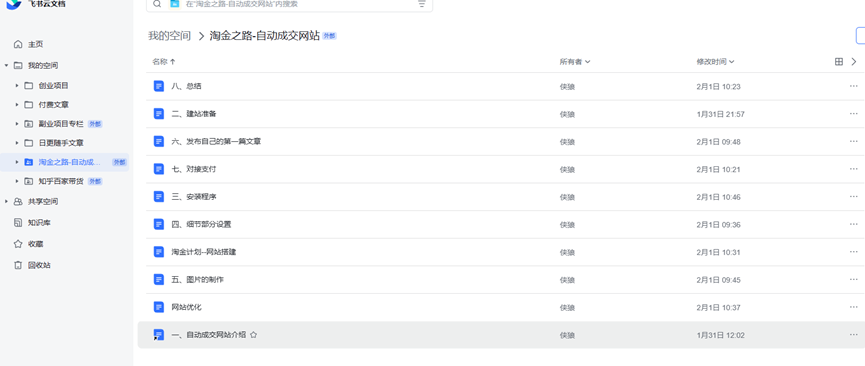Screen dimensions: 865x366
Task: Open the 创业项目 folder
Action: (x=54, y=86)
